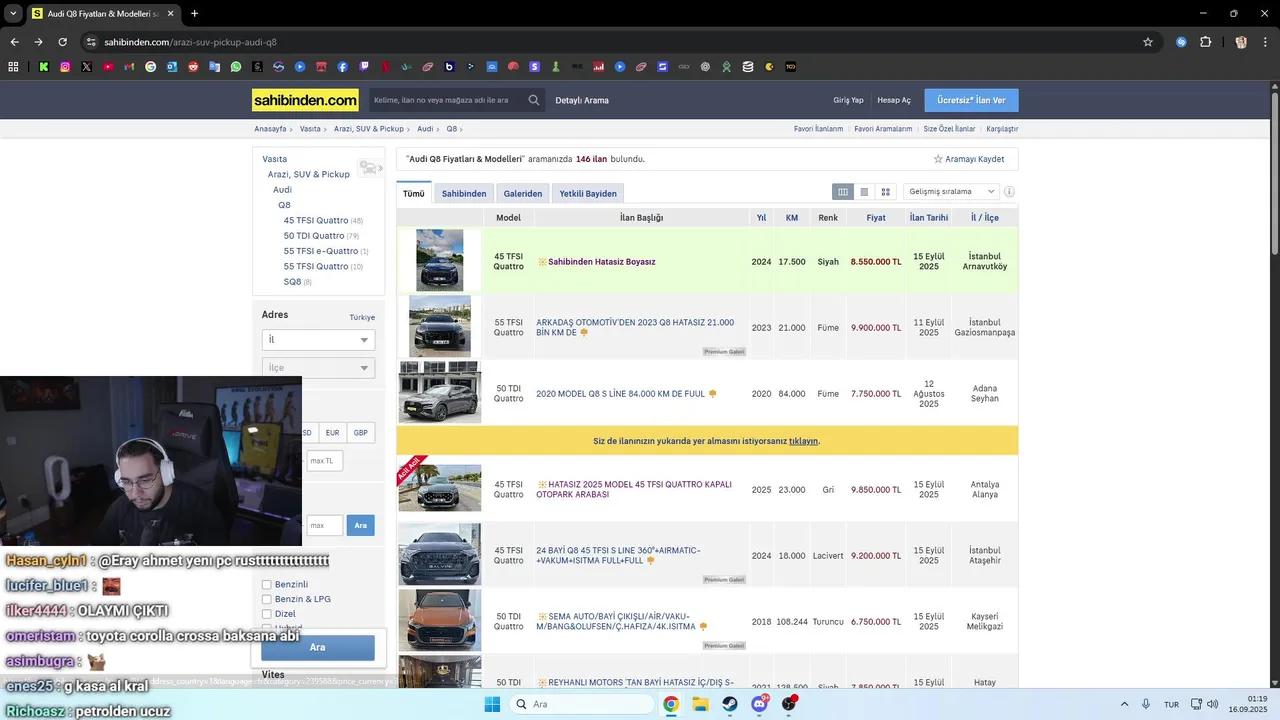Click the car category icon in sidebar

click(369, 168)
